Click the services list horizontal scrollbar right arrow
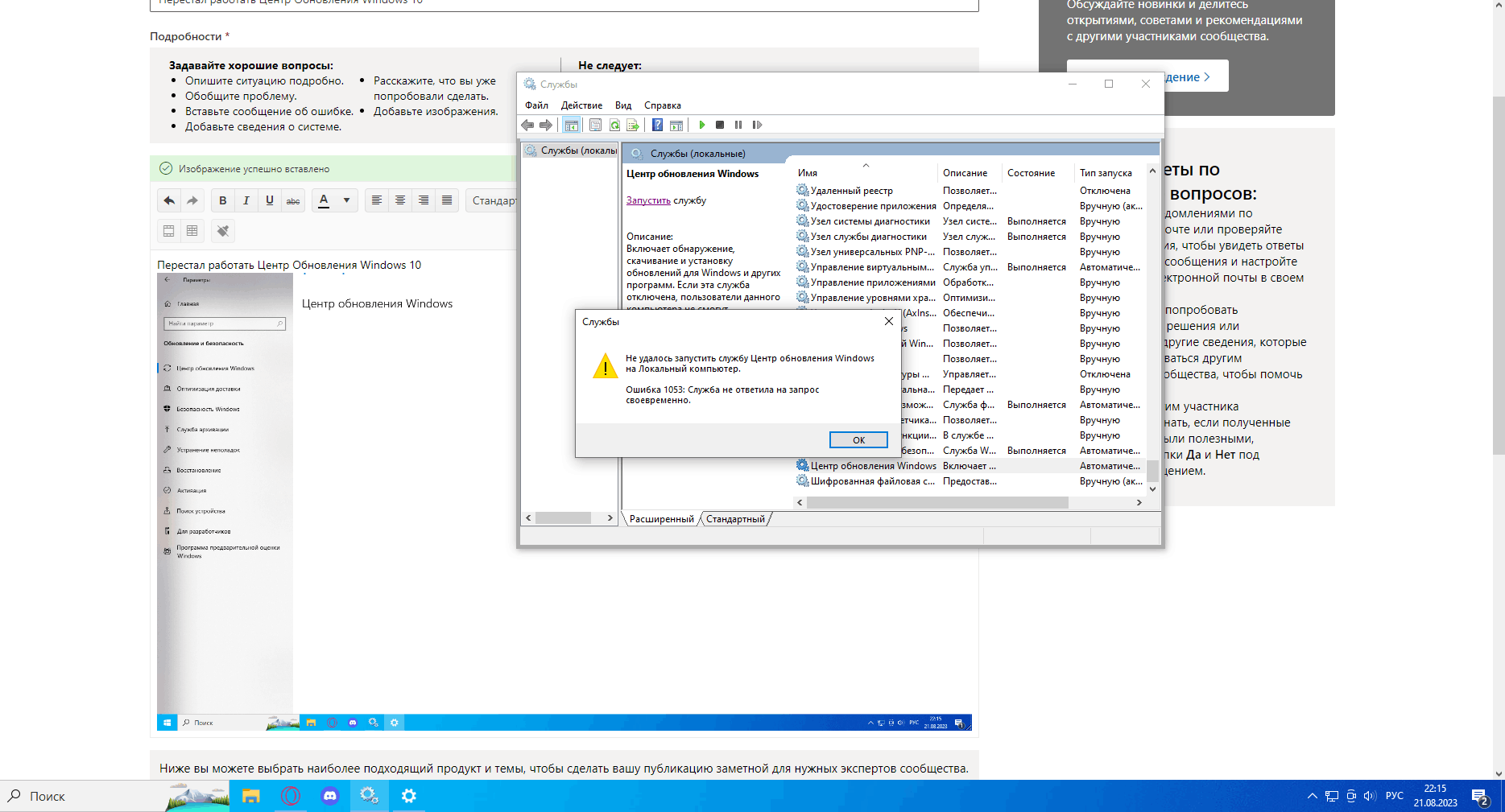Screen dimensions: 1505x812 point(1139,502)
